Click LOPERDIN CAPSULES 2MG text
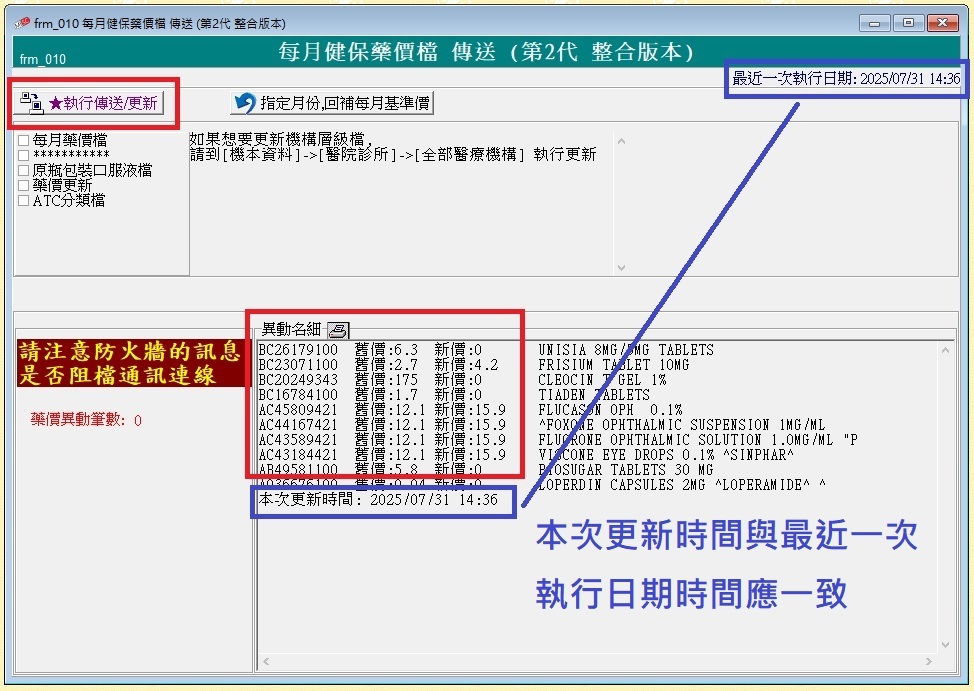This screenshot has height=691, width=974. coord(682,485)
